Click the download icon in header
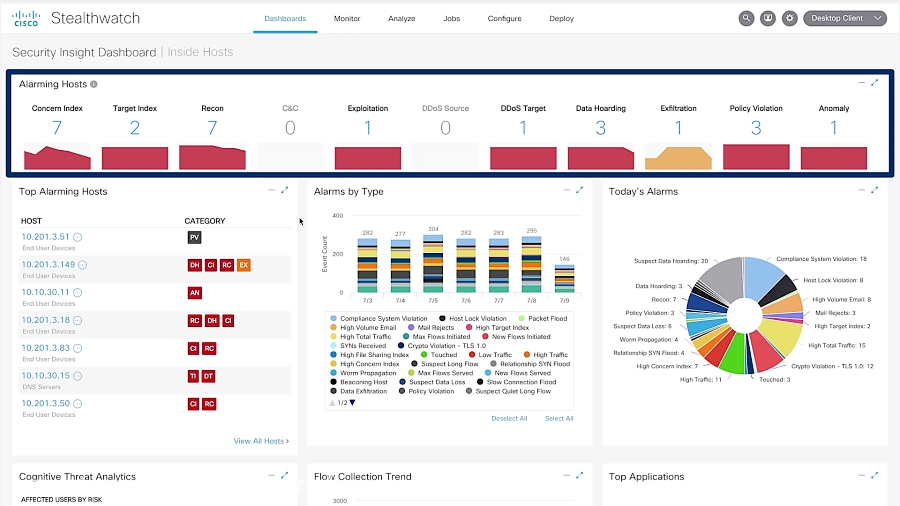Screen dimensions: 900x506 768,18
